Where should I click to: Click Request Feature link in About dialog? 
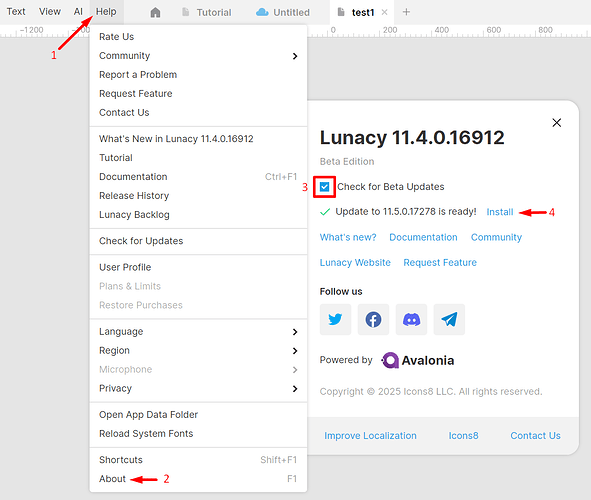pos(440,263)
